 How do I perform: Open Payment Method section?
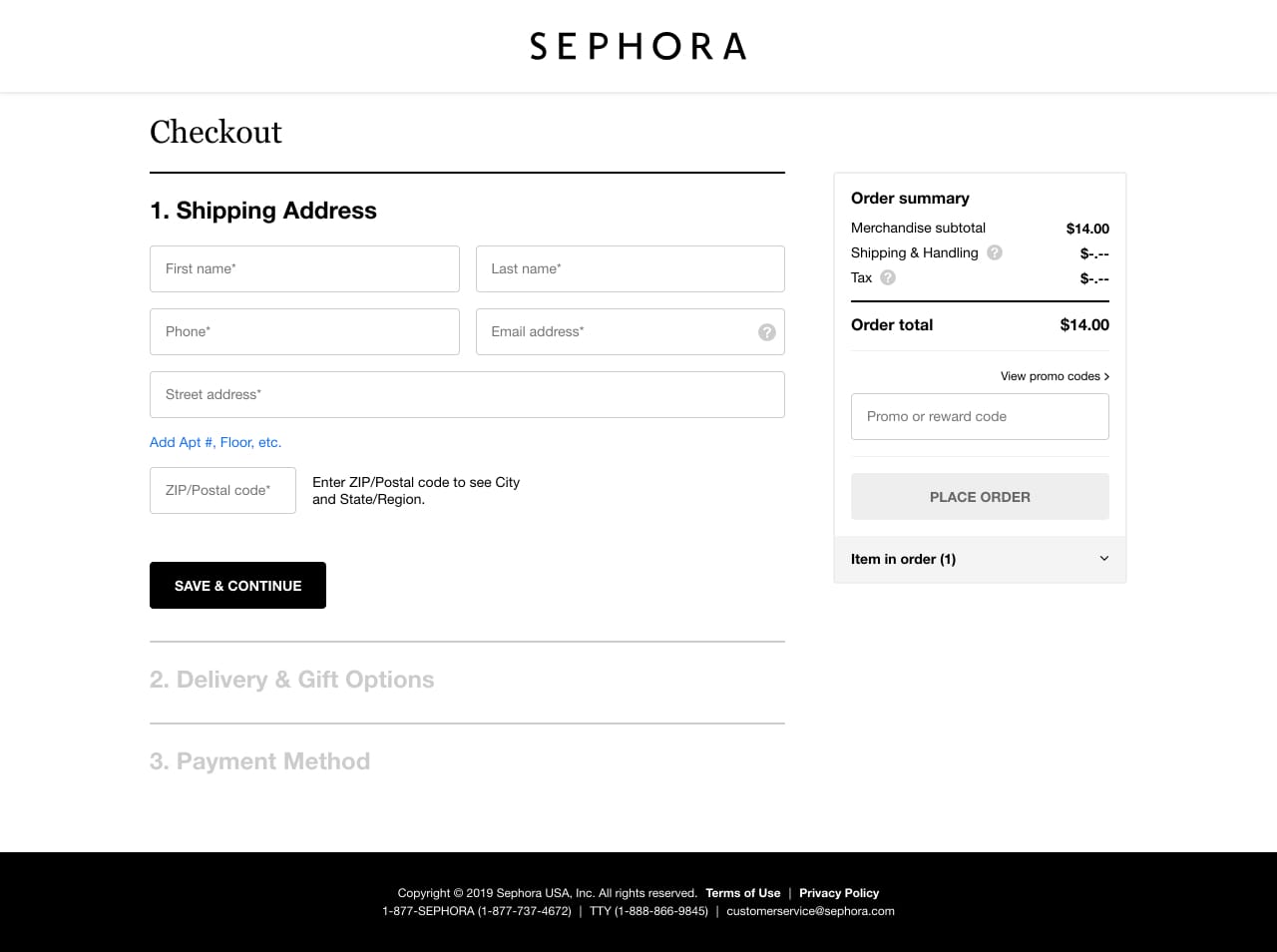tap(259, 761)
